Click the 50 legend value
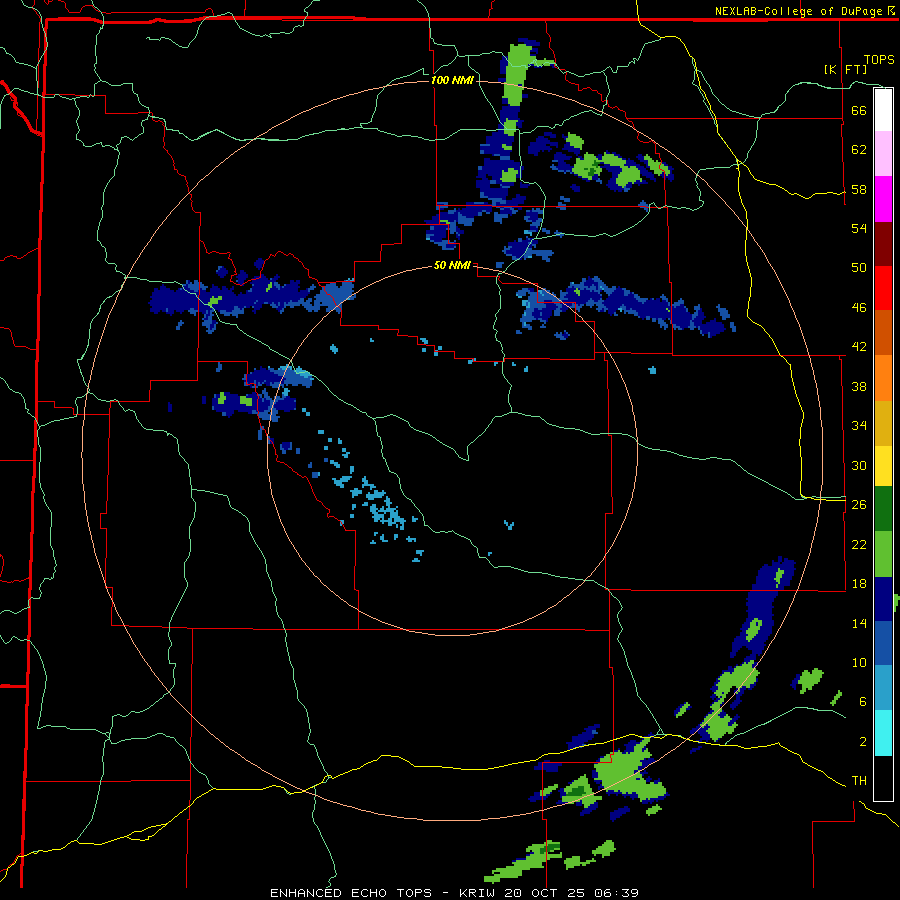900x900 pixels. click(859, 268)
